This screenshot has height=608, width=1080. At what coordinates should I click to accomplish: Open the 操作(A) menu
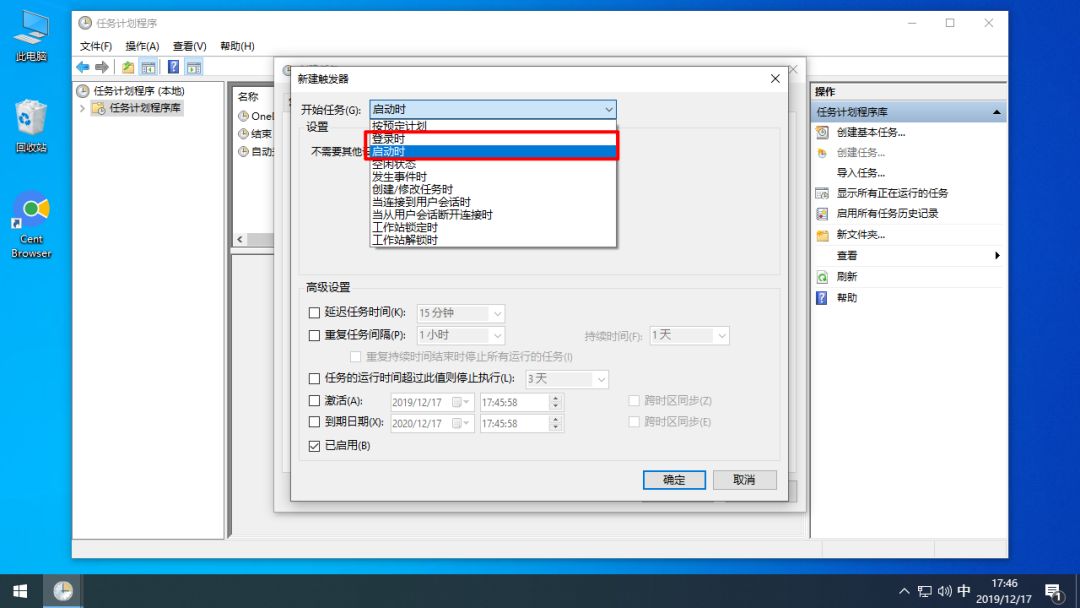coord(141,45)
